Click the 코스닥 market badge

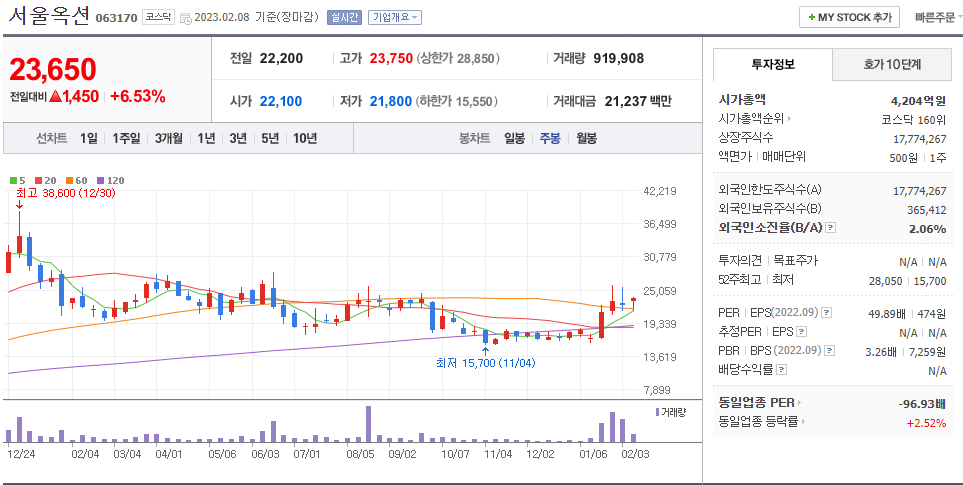point(158,17)
